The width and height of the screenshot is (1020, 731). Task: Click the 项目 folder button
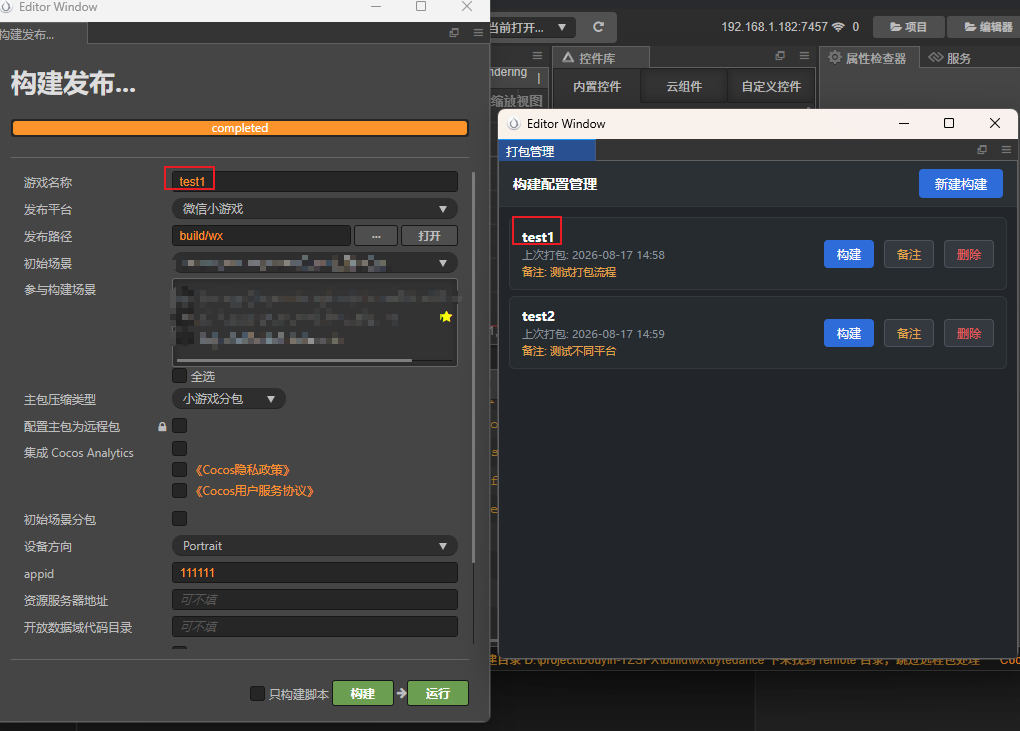click(908, 27)
